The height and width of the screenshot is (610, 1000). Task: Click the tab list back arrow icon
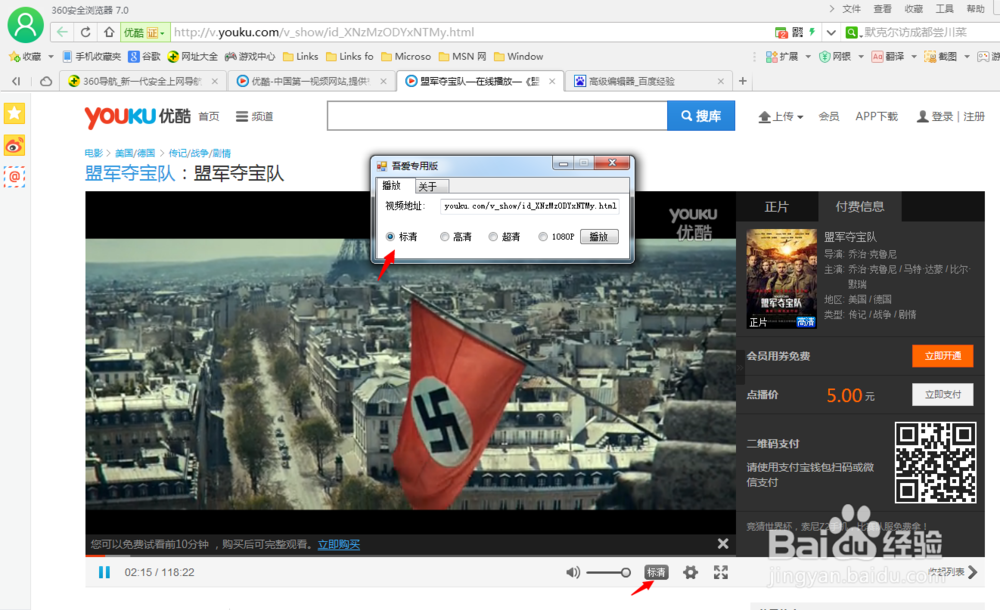16,81
